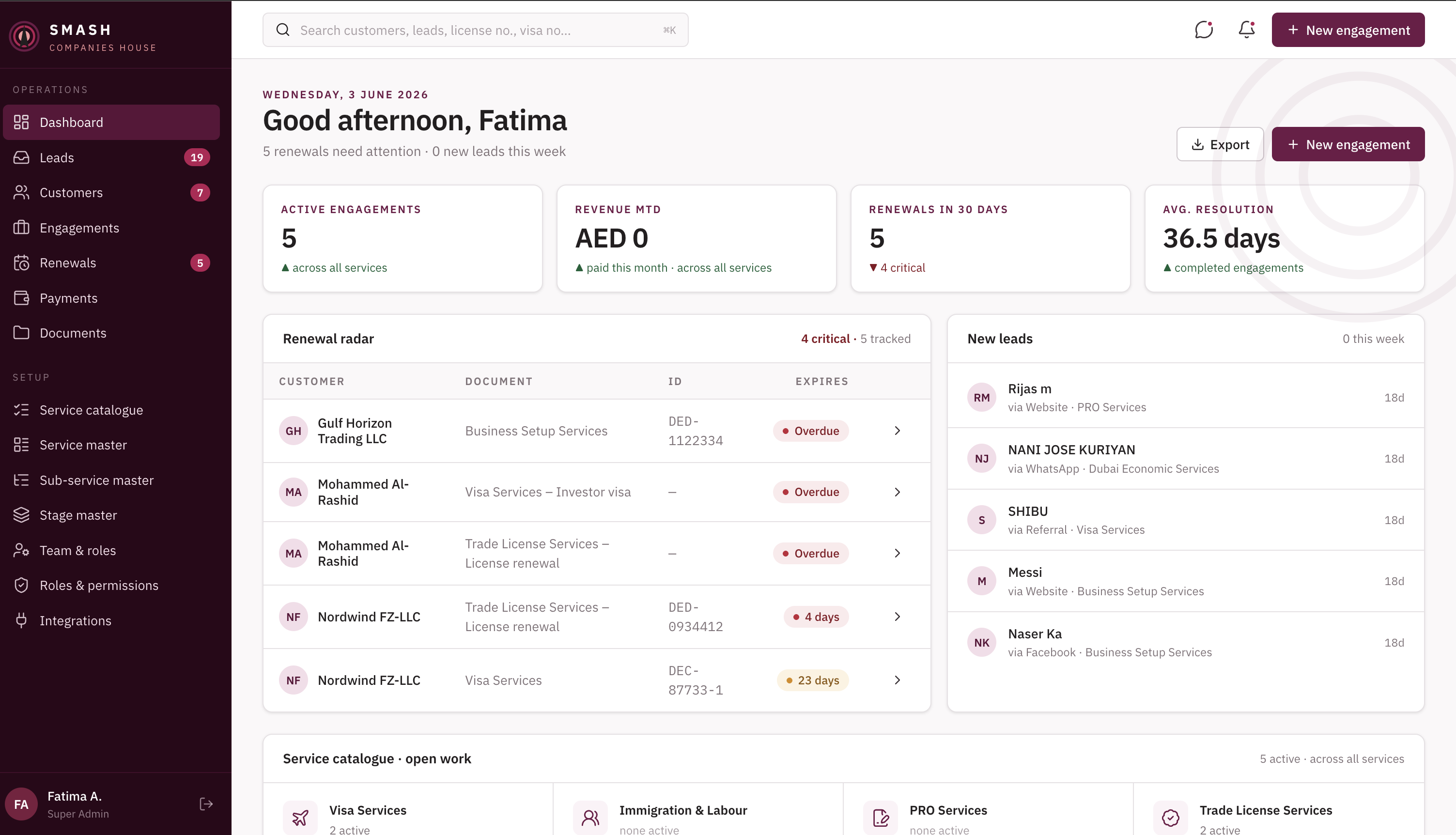
Task: Click the FA avatar at sidebar bottom
Action: (x=21, y=804)
